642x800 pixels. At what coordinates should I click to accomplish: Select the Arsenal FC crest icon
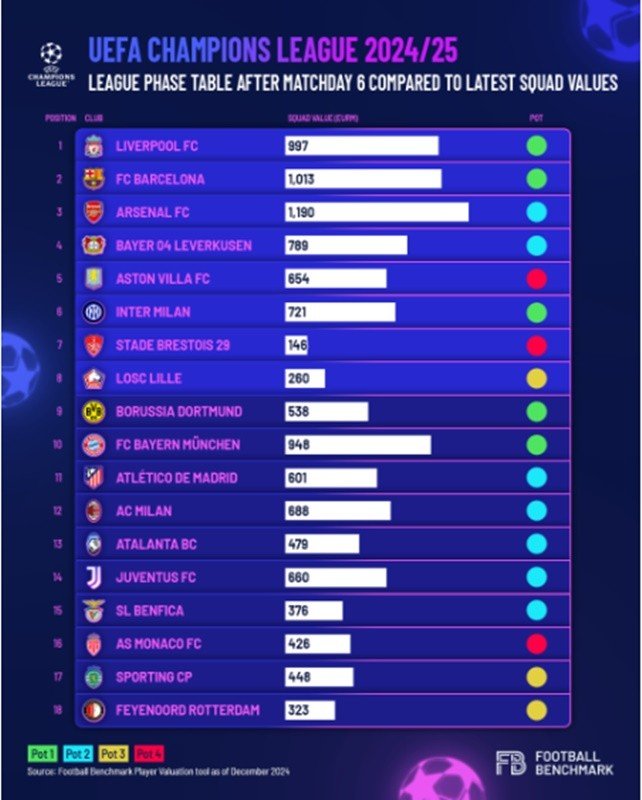[x=94, y=212]
